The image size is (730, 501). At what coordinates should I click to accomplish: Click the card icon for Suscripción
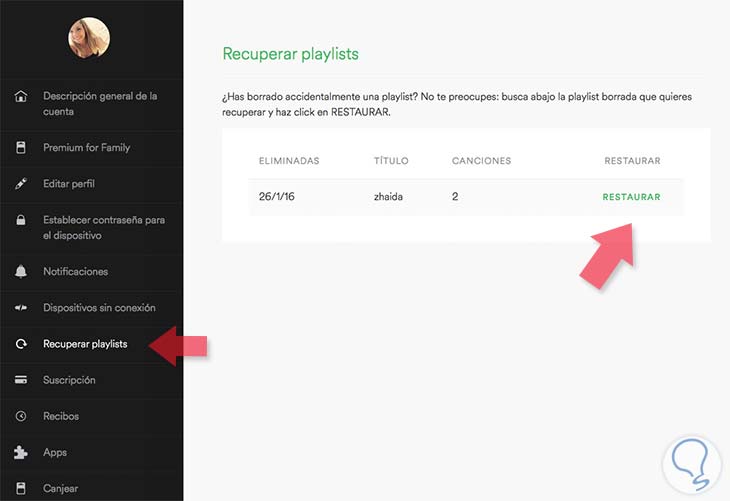[21, 380]
